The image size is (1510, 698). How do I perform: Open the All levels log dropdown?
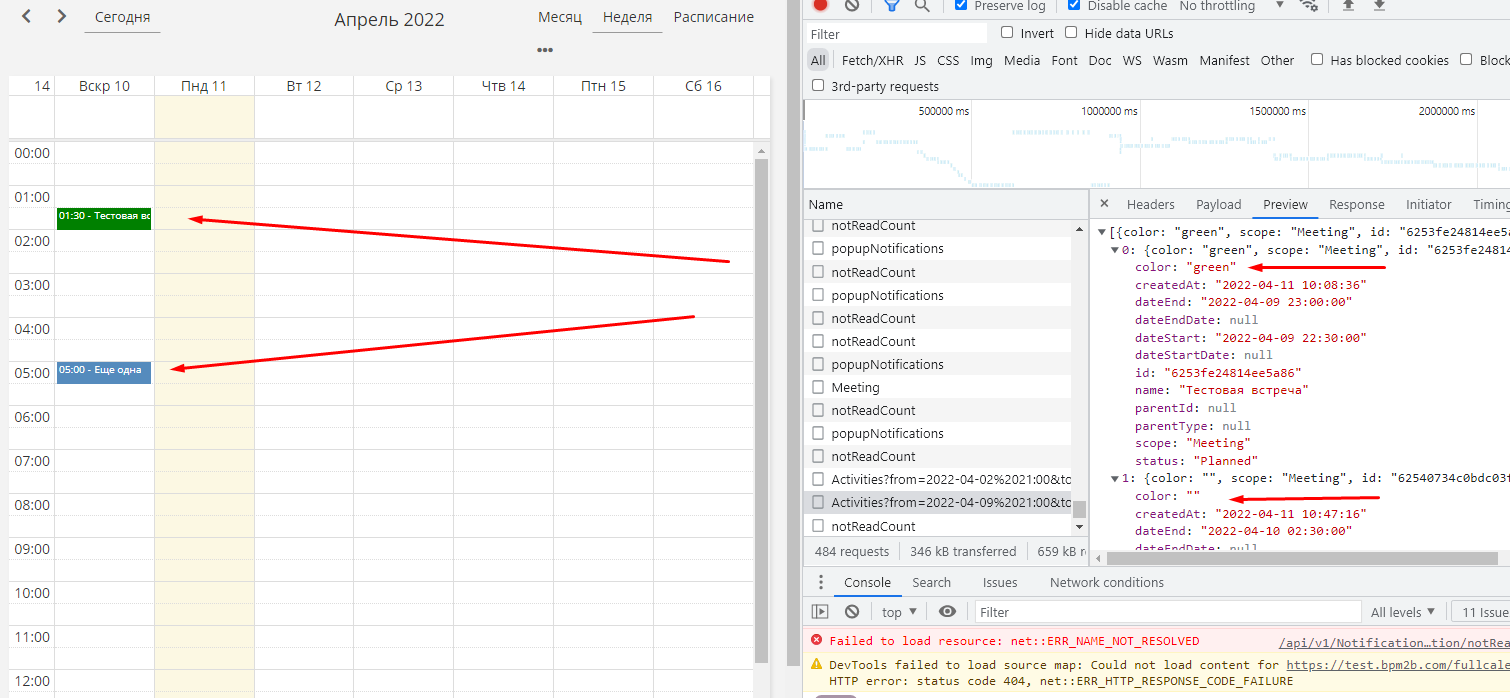(x=1402, y=612)
